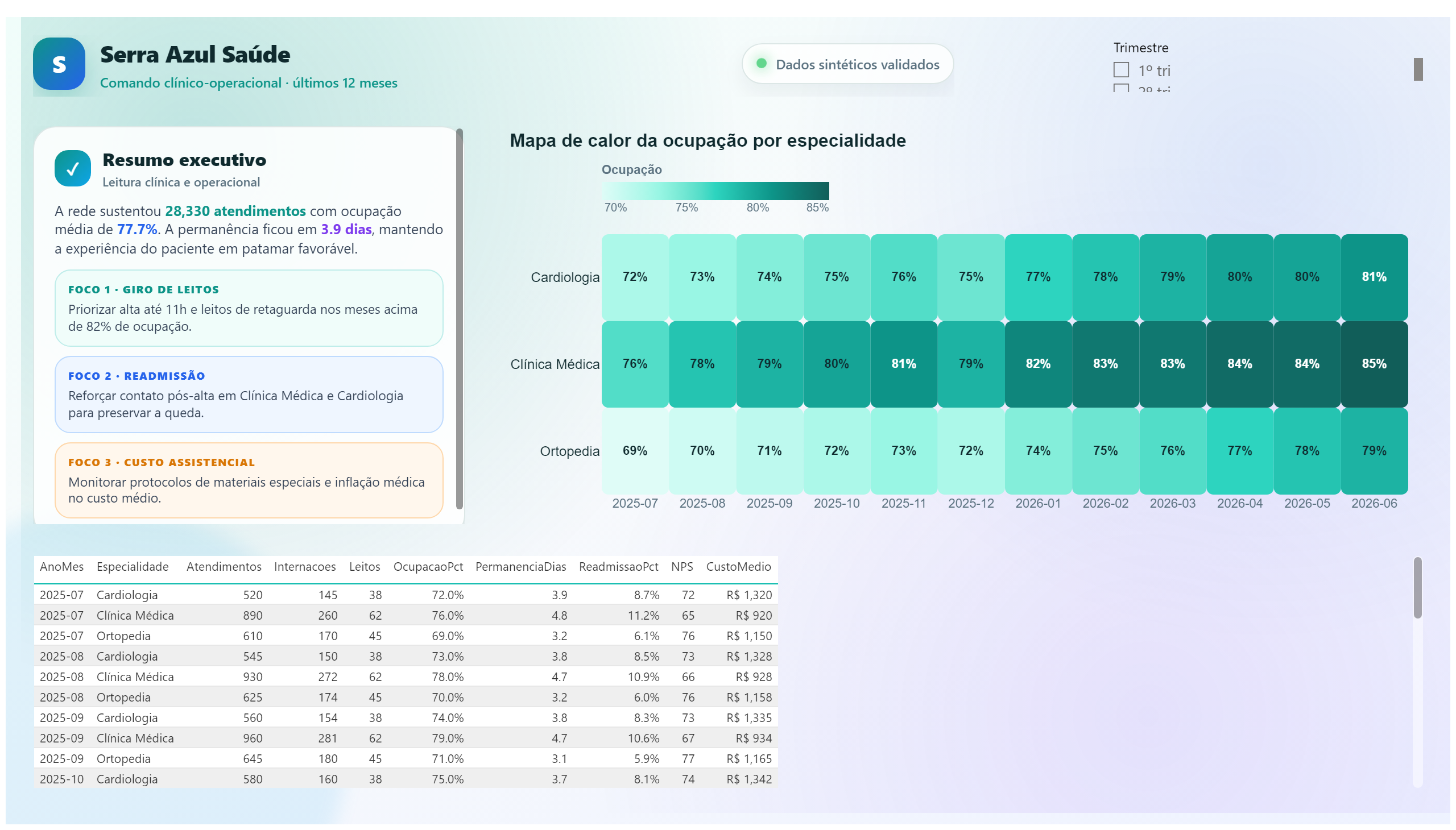Select the Clínica Médica 85% heatmap cell
The height and width of the screenshot is (830, 1456).
click(x=1374, y=364)
